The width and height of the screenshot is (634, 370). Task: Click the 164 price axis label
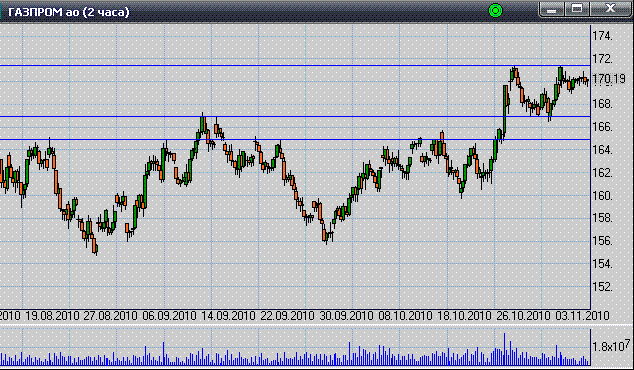pyautogui.click(x=602, y=150)
